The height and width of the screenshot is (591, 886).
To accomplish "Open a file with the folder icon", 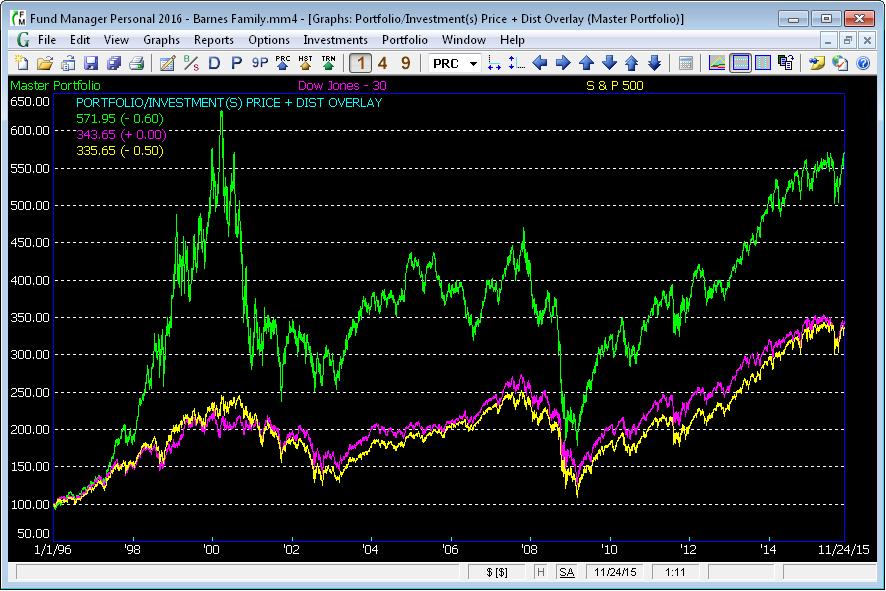I will (45, 63).
